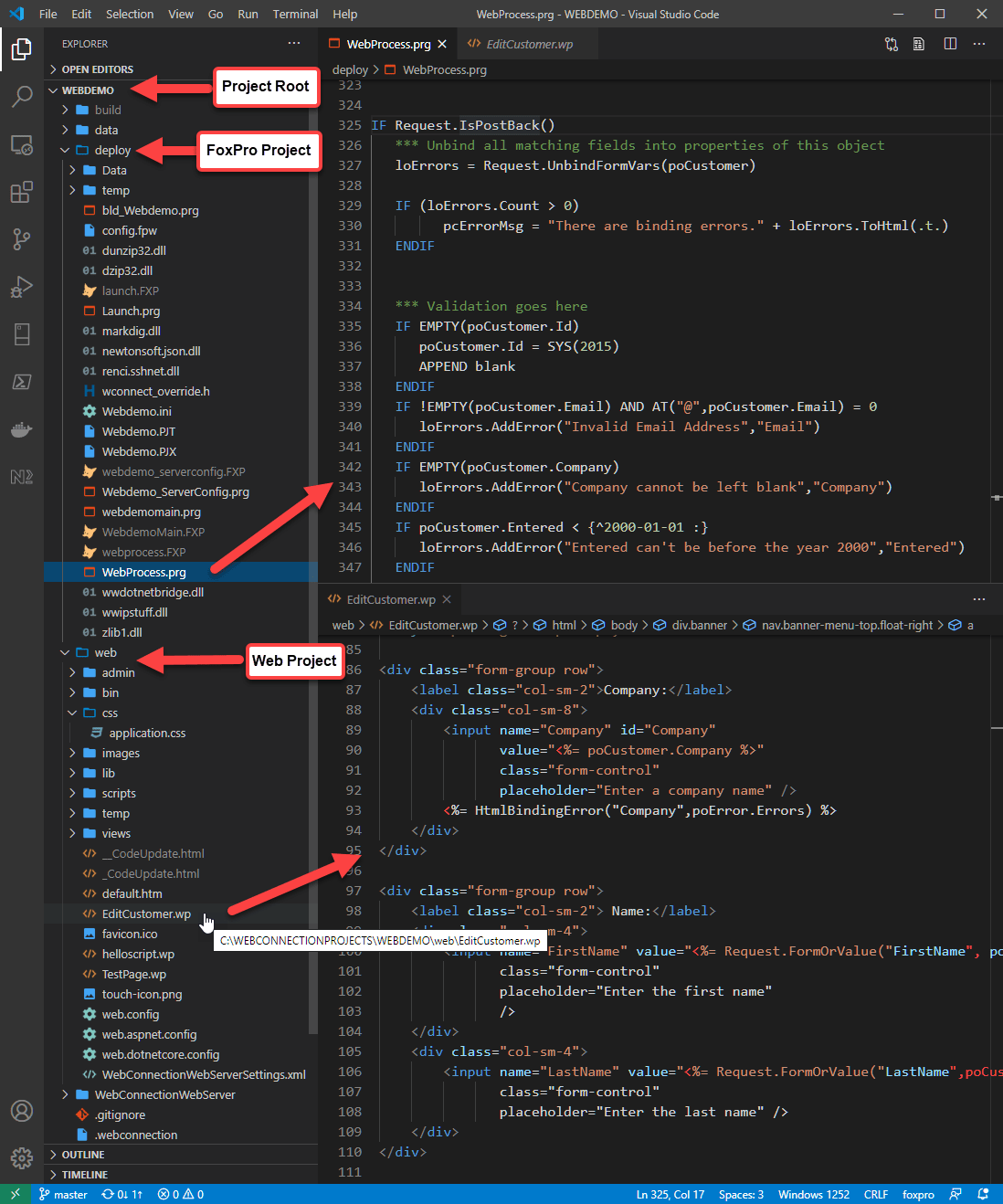This screenshot has height=1204, width=1003.
Task: Open the notebook icon in activity bar
Action: [22, 334]
